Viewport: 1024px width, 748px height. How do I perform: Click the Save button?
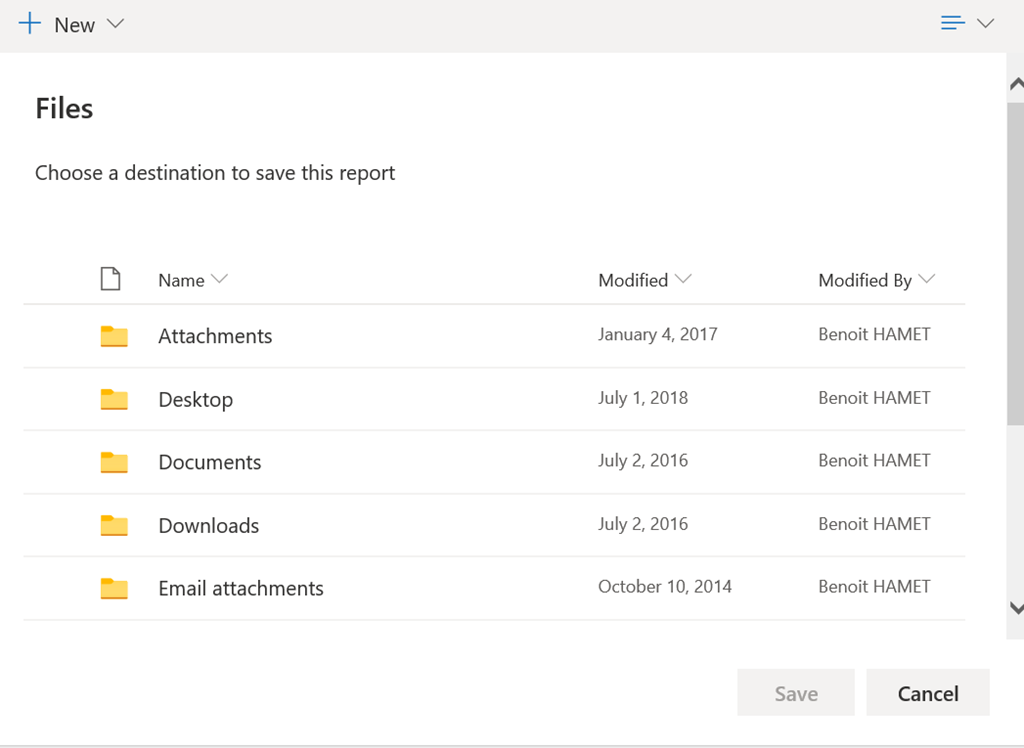pyautogui.click(x=796, y=693)
